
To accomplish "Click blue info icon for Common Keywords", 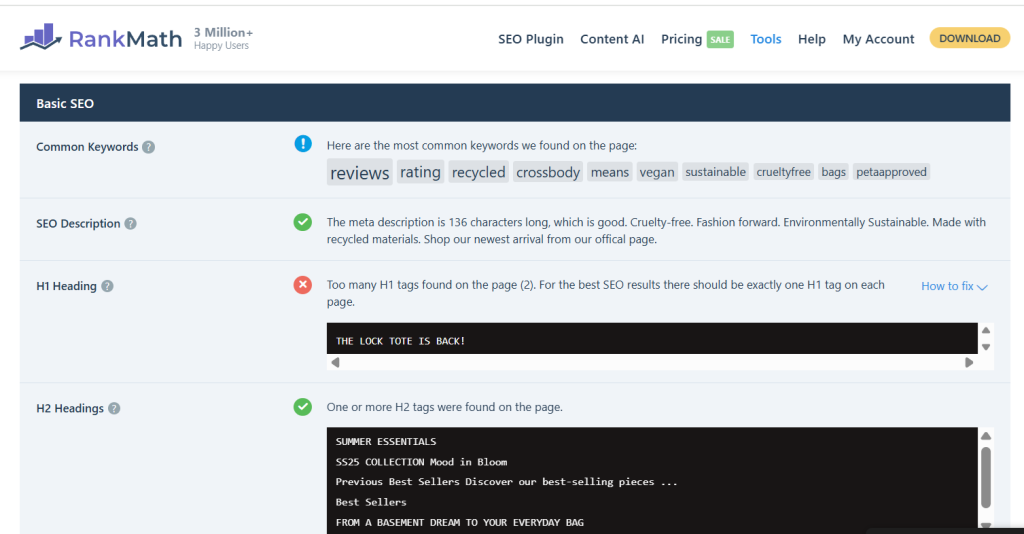I will coord(303,144).
